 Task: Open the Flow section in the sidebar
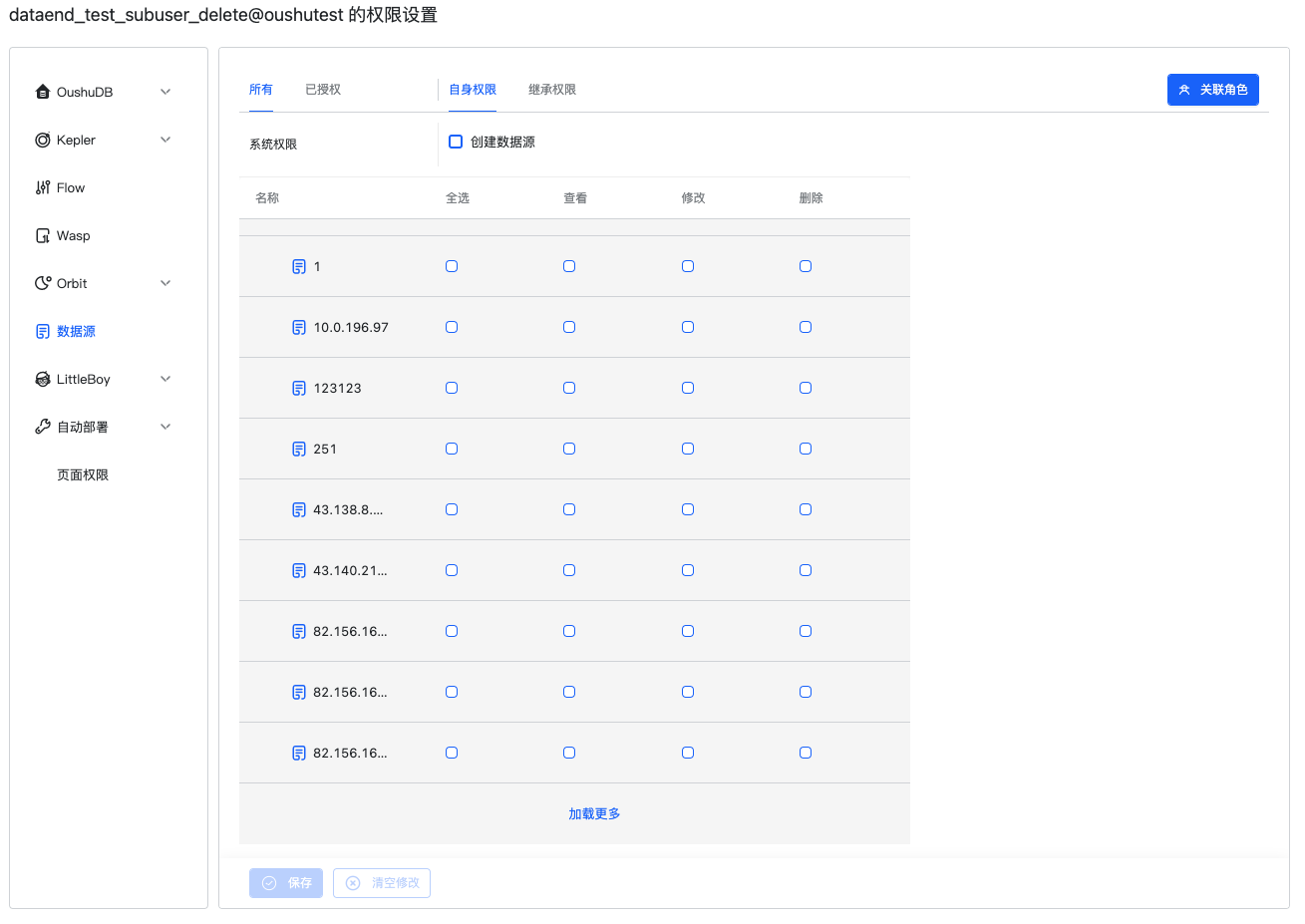(42, 187)
